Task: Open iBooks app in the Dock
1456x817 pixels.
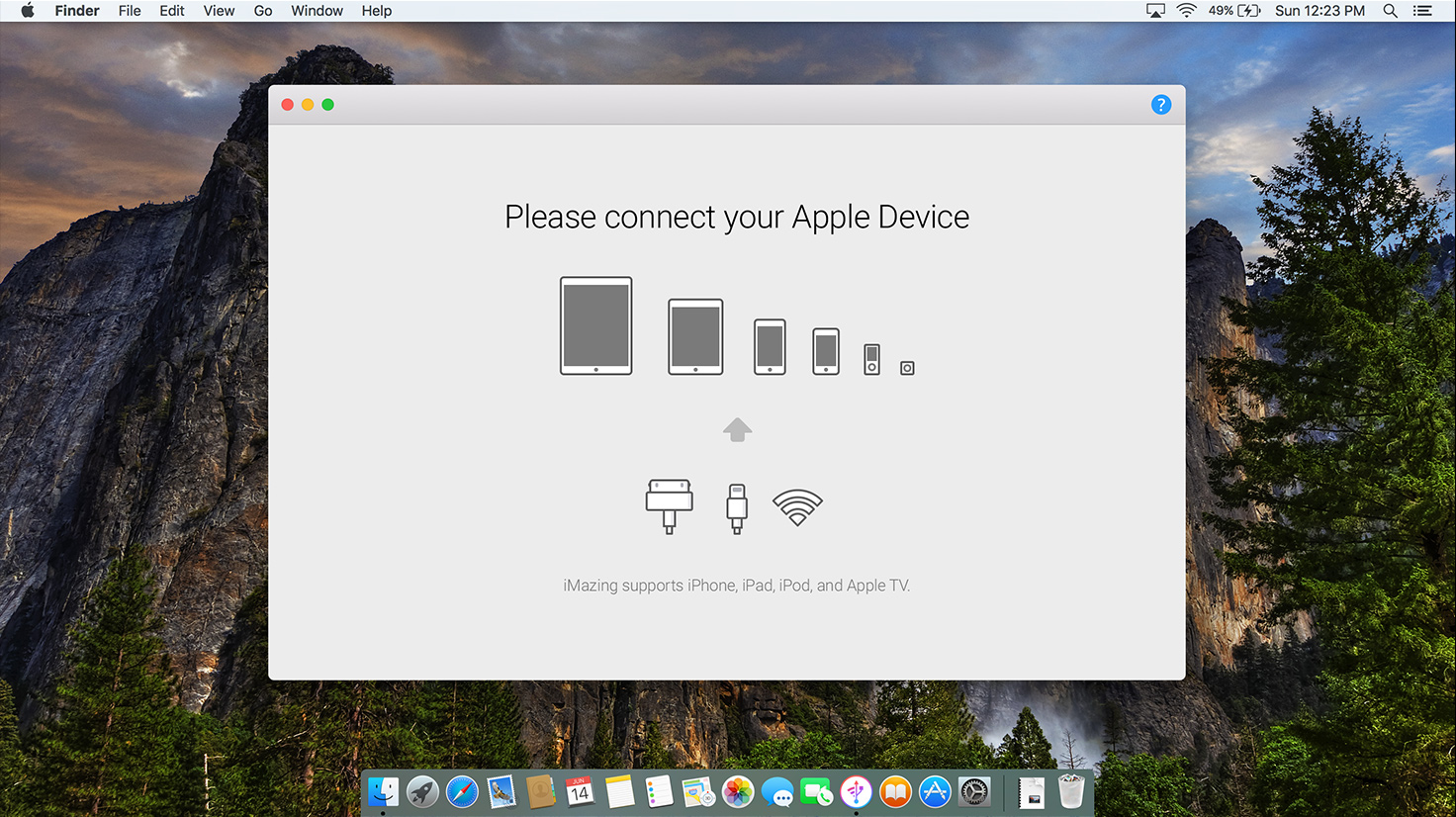Action: point(895,792)
